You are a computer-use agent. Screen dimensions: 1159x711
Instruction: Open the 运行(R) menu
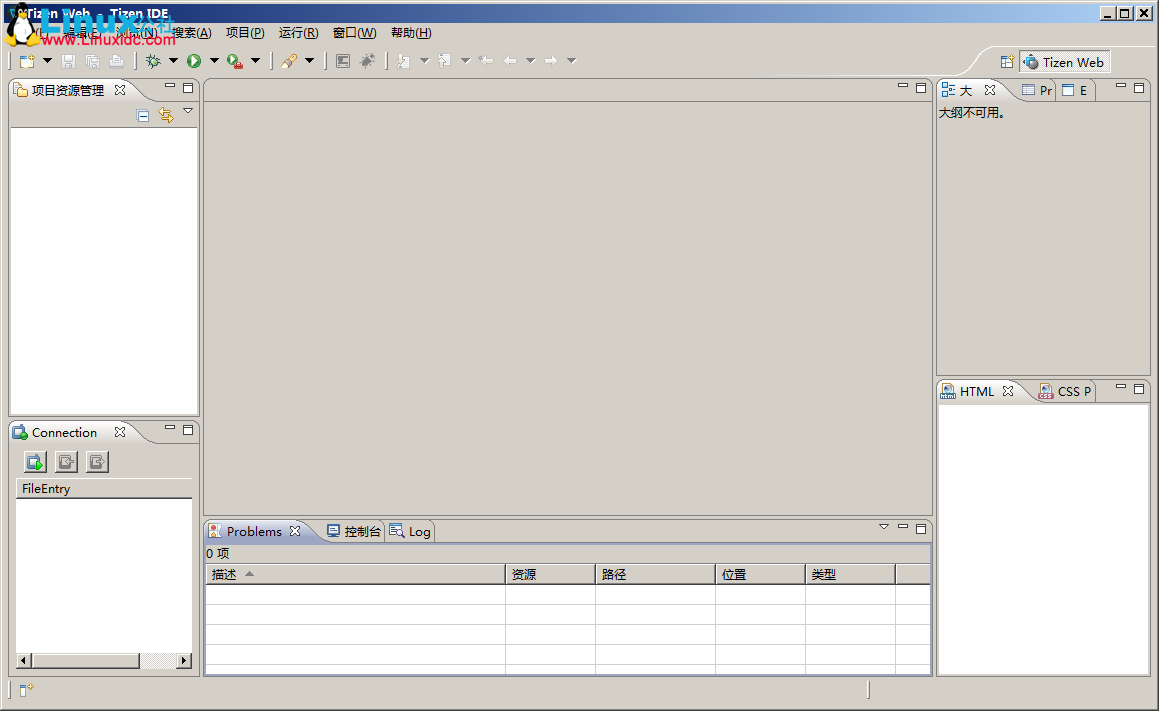click(298, 33)
